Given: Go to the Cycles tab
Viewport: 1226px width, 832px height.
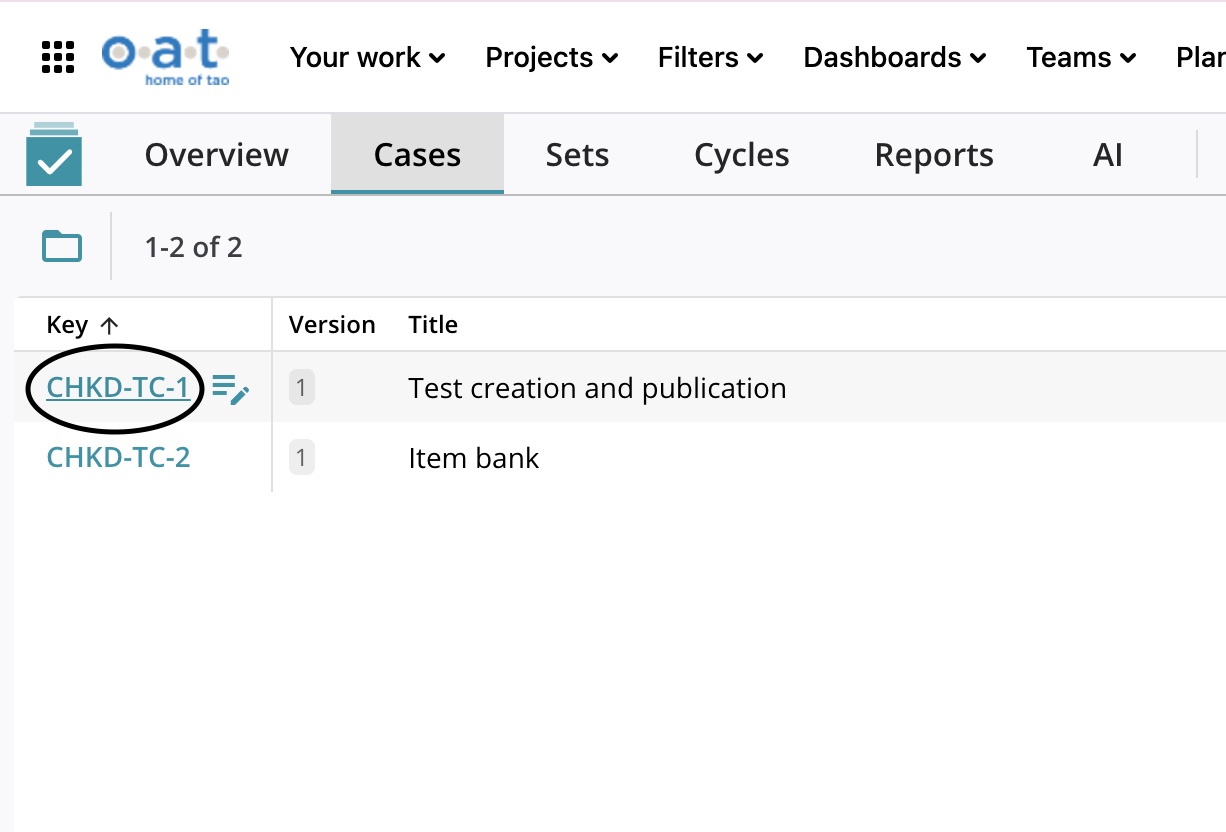Looking at the screenshot, I should (741, 155).
